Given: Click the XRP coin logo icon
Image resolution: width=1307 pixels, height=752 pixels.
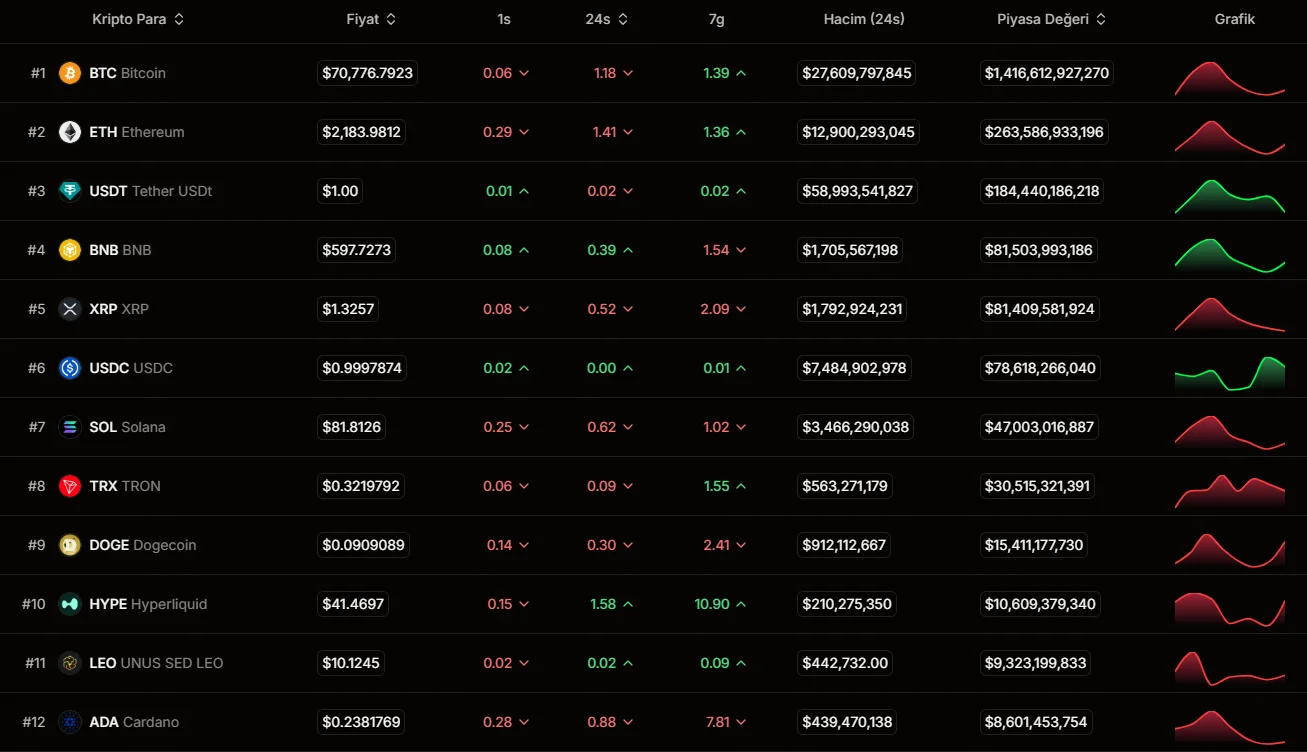Looking at the screenshot, I should pos(70,309).
